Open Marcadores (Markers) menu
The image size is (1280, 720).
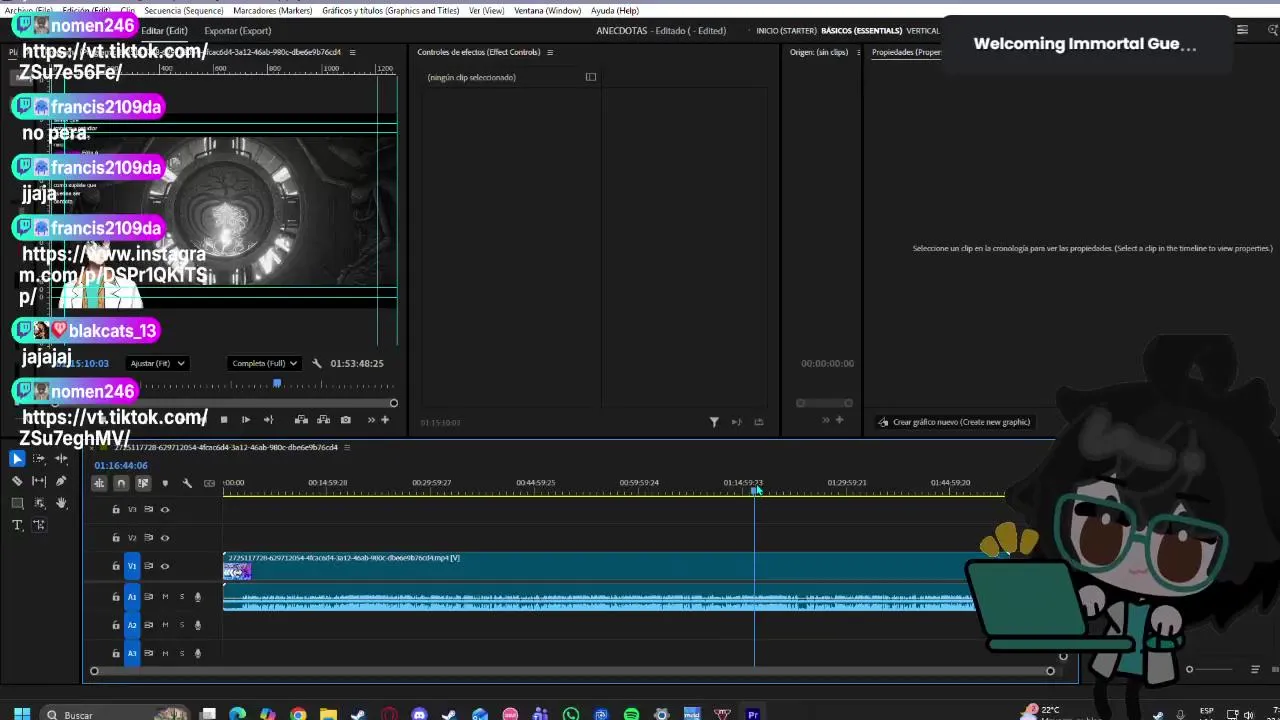point(272,10)
